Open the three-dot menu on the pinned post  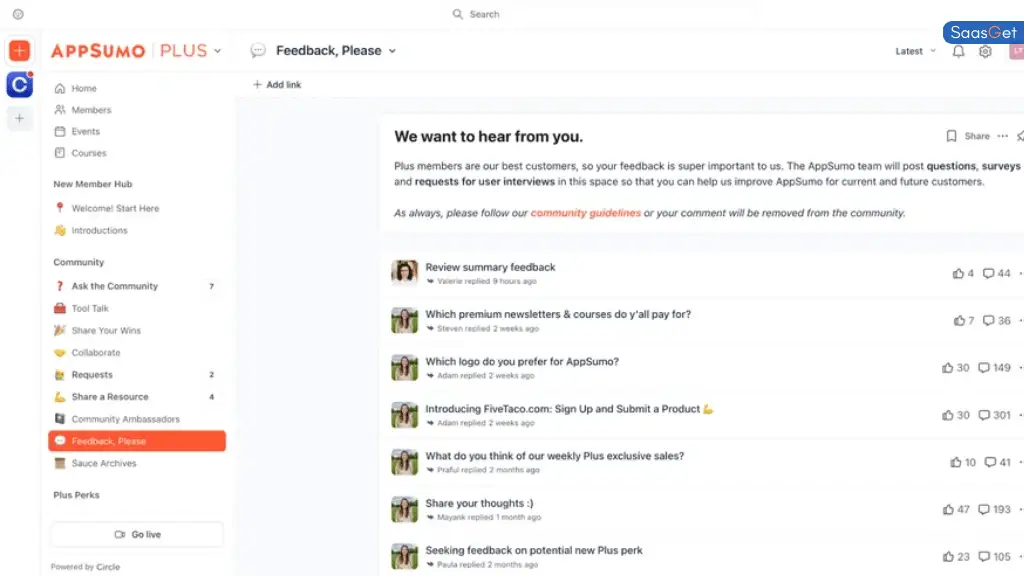[x=1002, y=136]
